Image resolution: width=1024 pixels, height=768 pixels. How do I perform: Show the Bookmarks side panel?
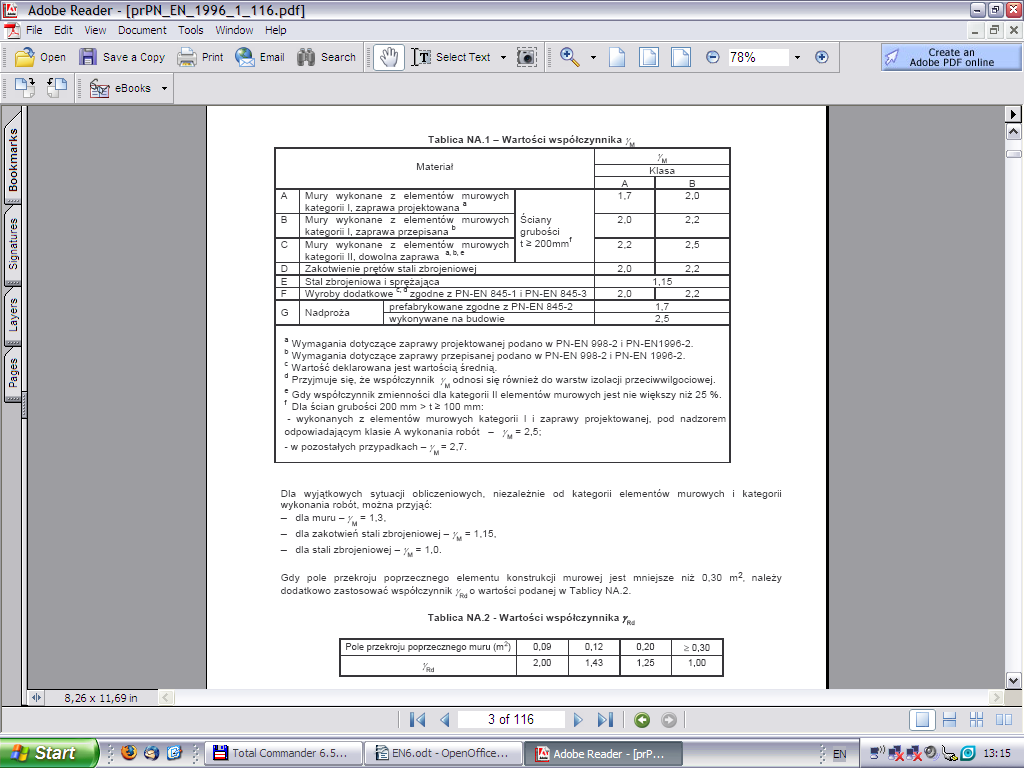tap(13, 159)
